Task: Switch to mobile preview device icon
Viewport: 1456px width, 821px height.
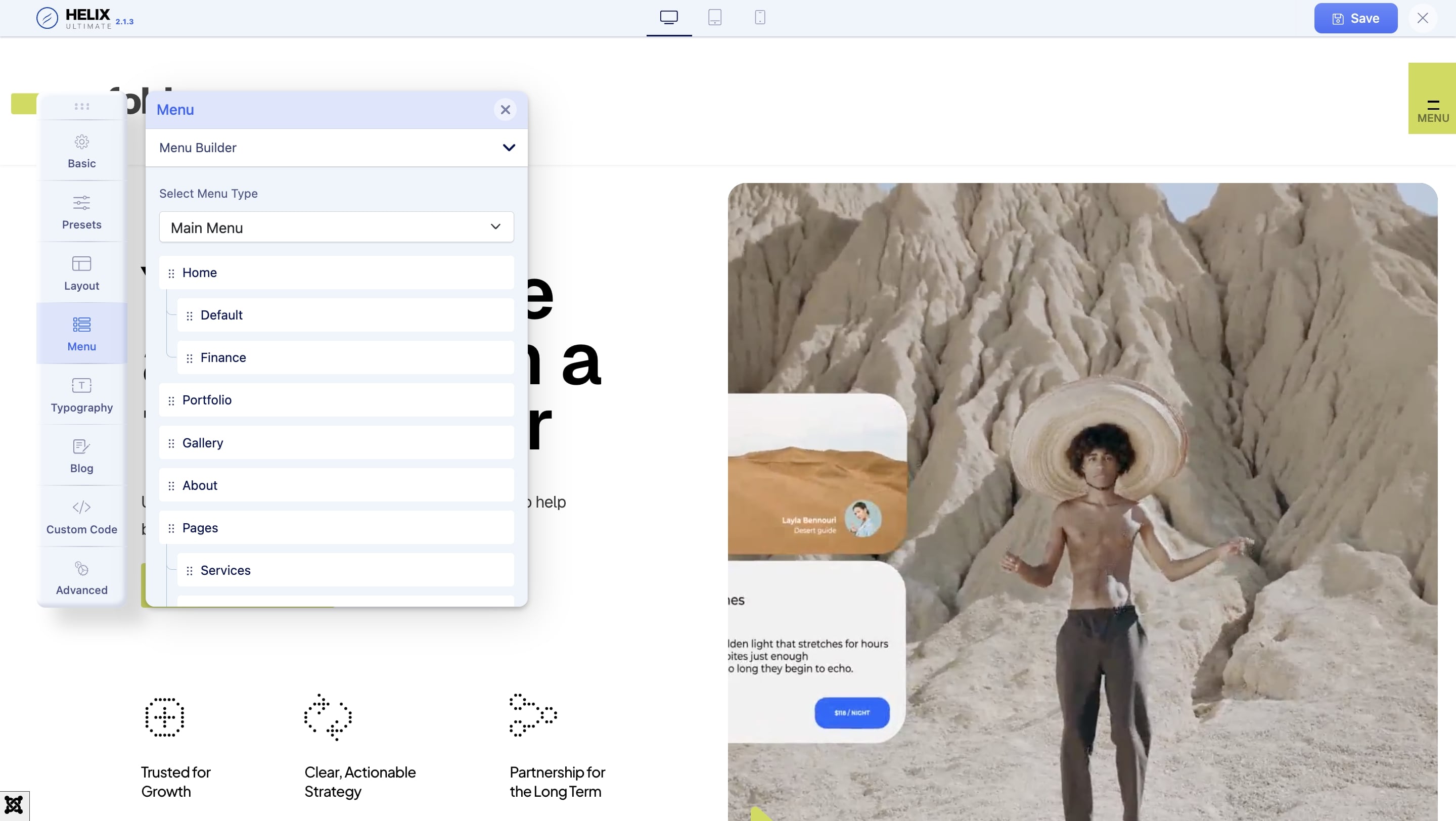Action: [x=760, y=18]
